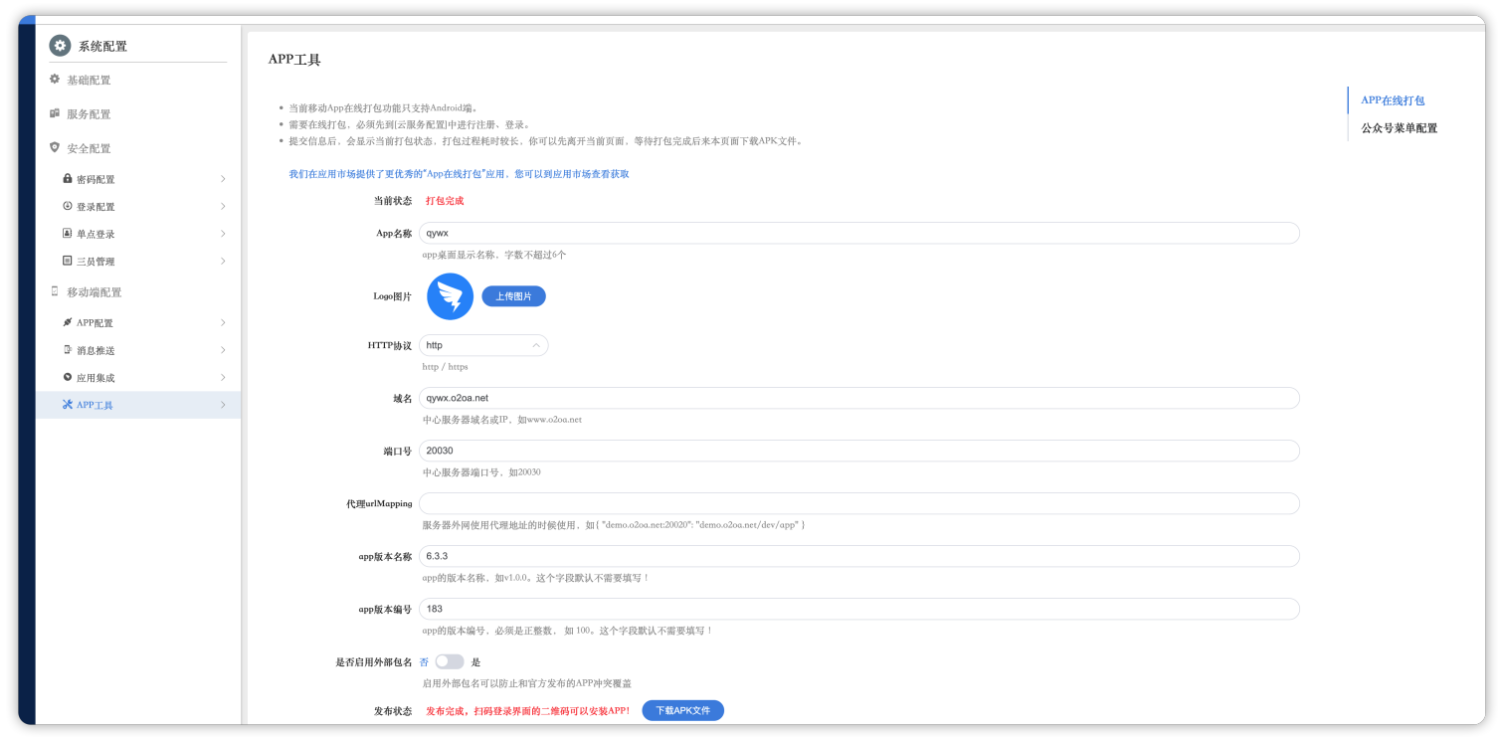Click the 域名 input field
1502x746 pixels.
(x=859, y=398)
